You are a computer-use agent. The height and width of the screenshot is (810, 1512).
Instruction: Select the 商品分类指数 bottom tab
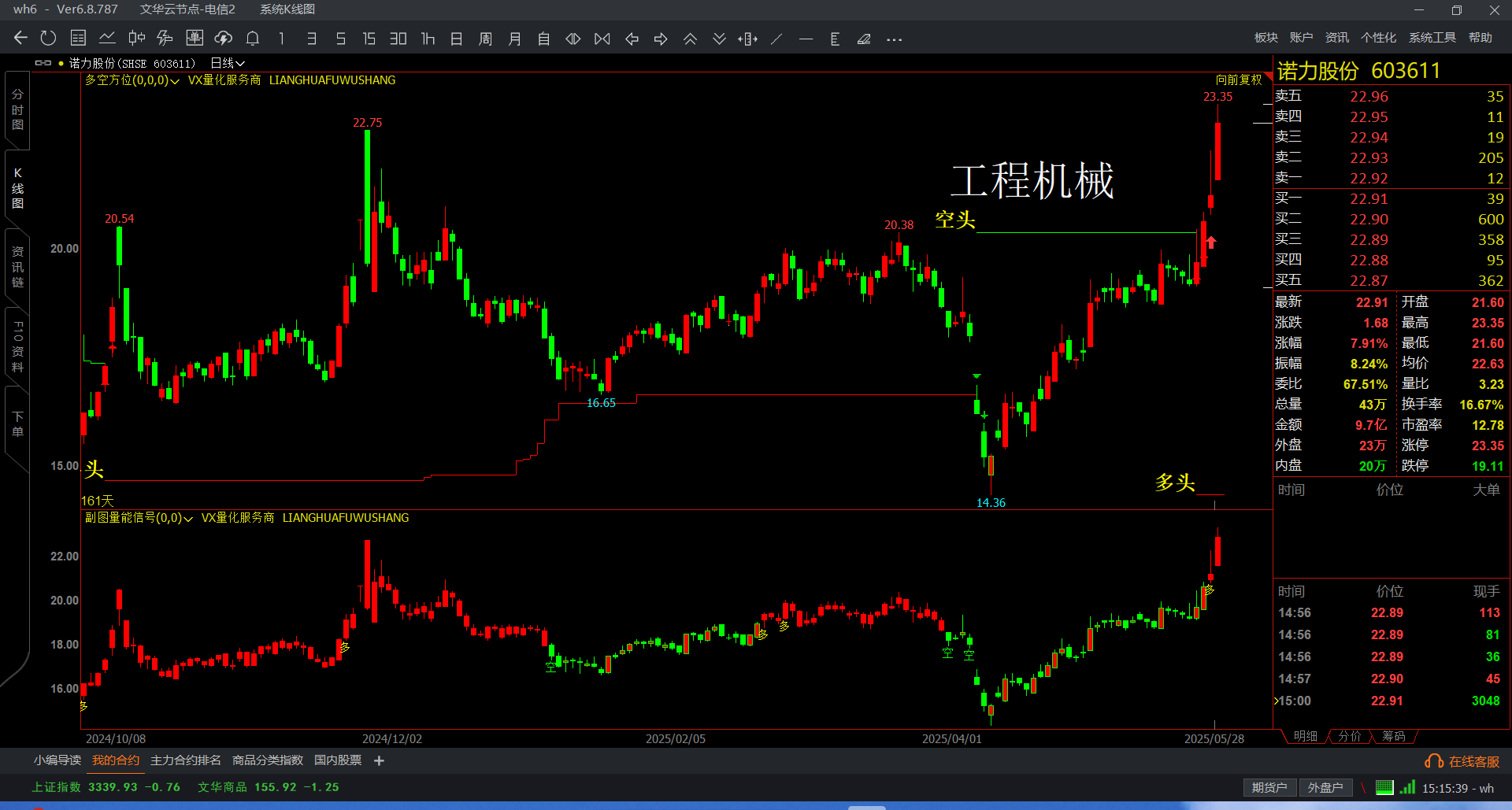click(x=268, y=760)
